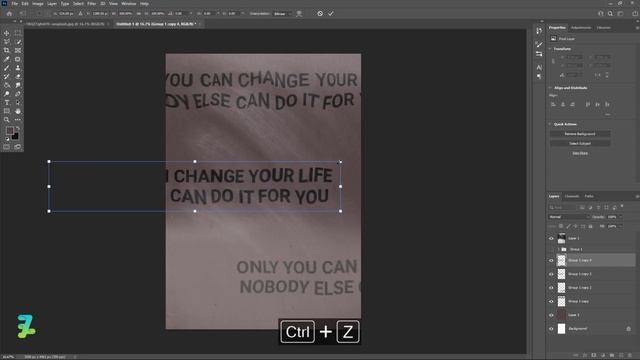Toggle warp mode in options bar
Screen dimensions: 640x360
click(299, 13)
